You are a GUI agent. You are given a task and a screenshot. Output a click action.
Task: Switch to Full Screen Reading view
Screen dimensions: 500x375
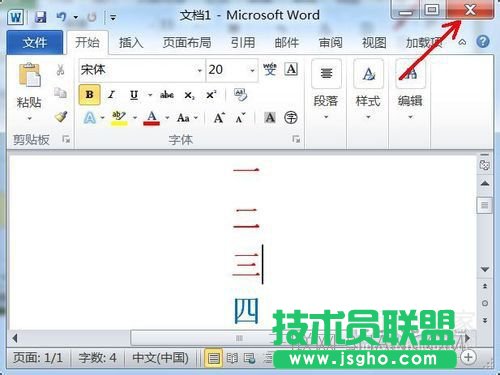[x=232, y=358]
